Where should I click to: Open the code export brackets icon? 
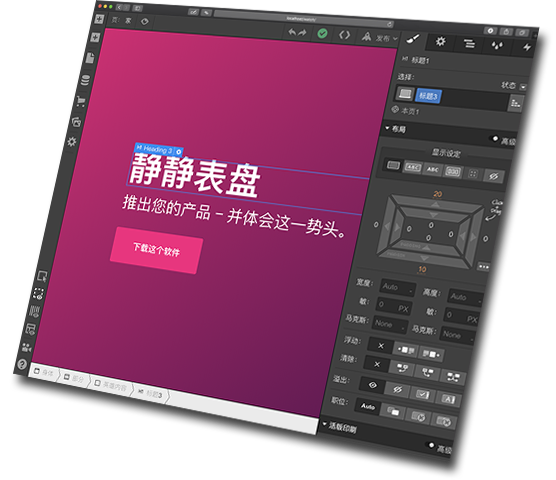pyautogui.click(x=344, y=35)
